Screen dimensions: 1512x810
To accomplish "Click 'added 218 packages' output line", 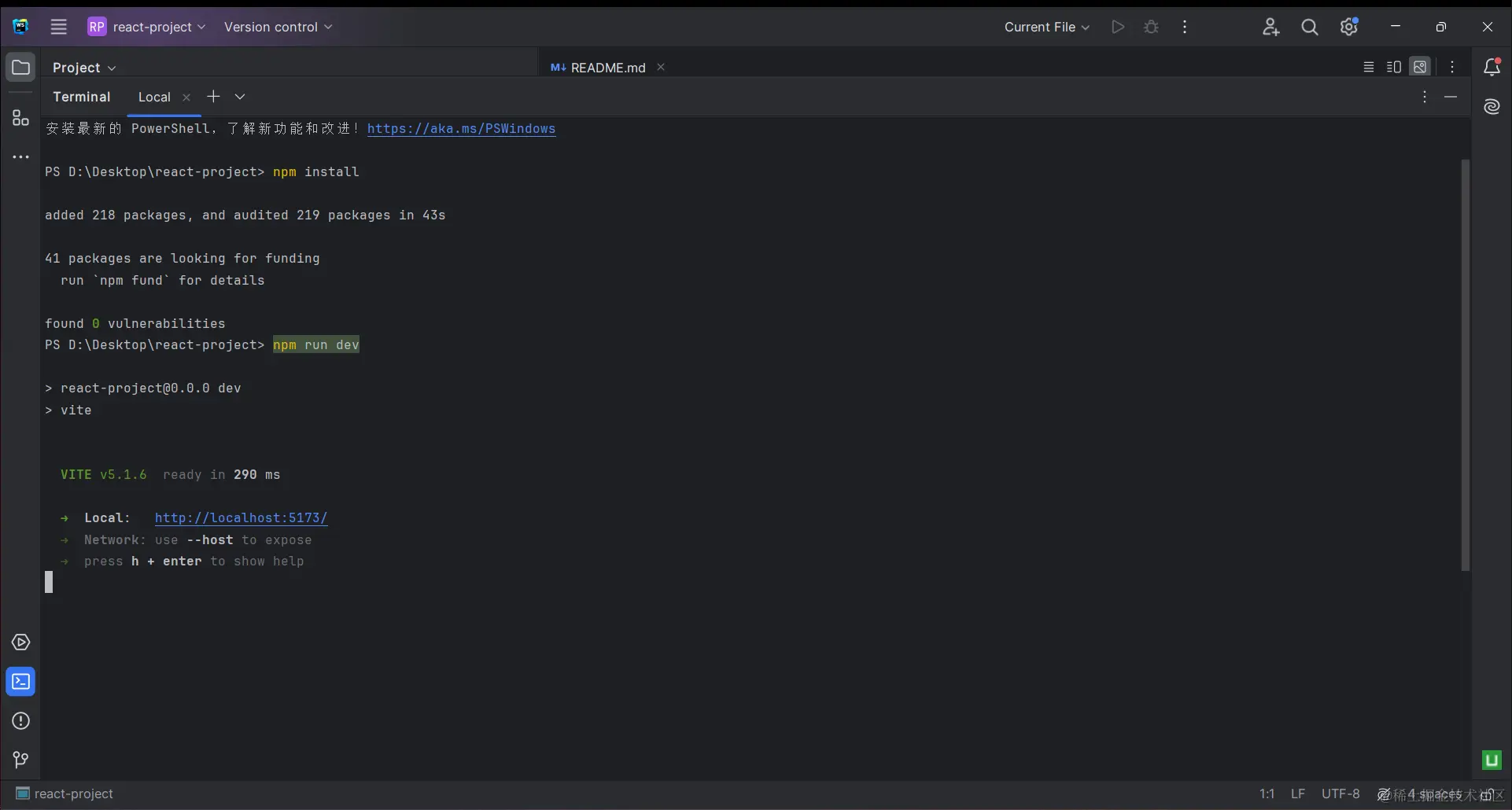I will click(x=245, y=215).
